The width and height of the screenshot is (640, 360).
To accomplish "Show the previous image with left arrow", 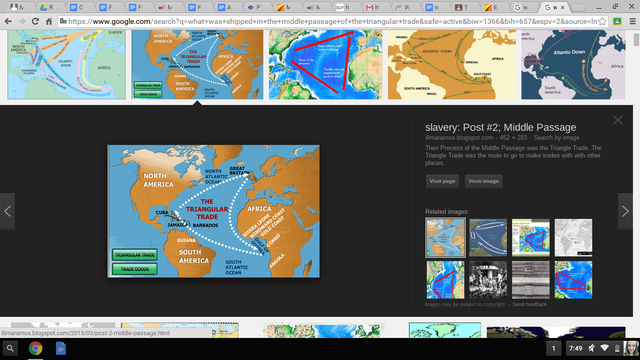I will [7, 211].
